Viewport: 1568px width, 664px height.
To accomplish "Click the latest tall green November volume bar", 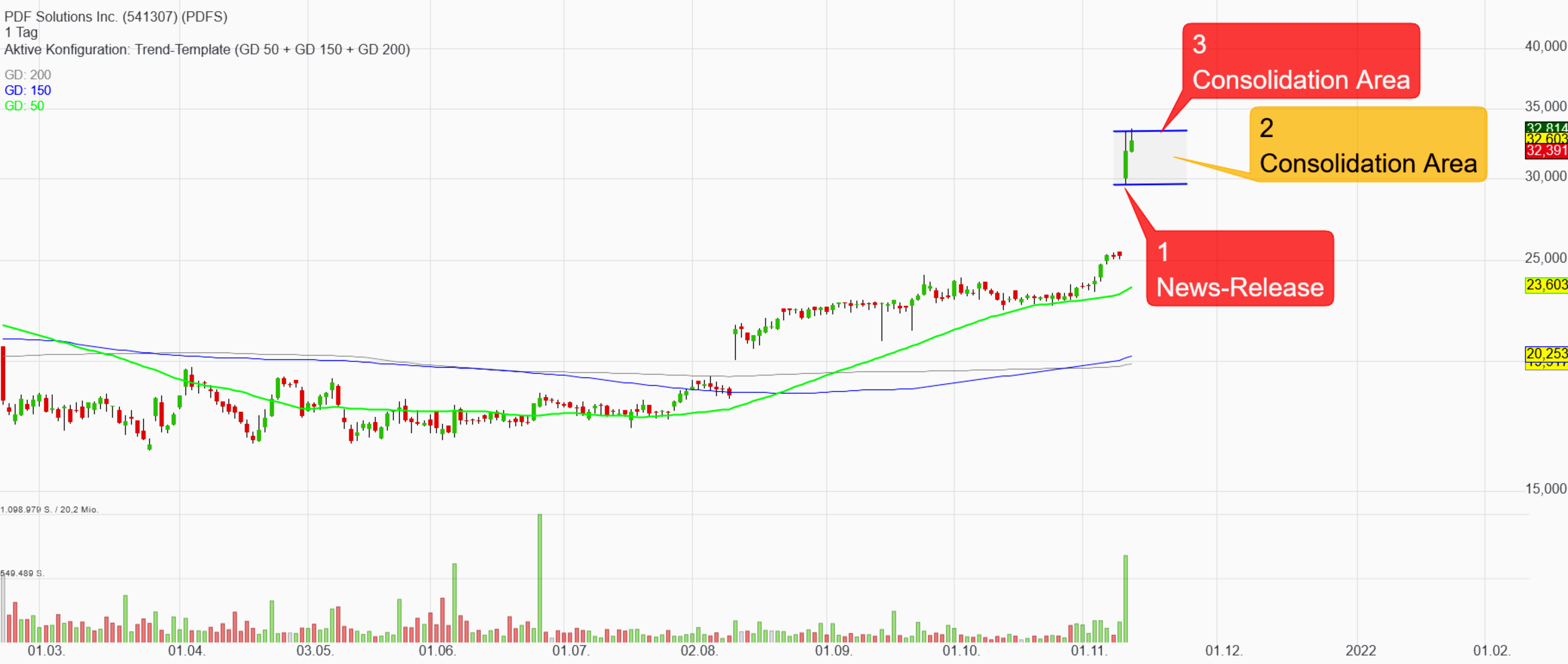I will click(1126, 599).
